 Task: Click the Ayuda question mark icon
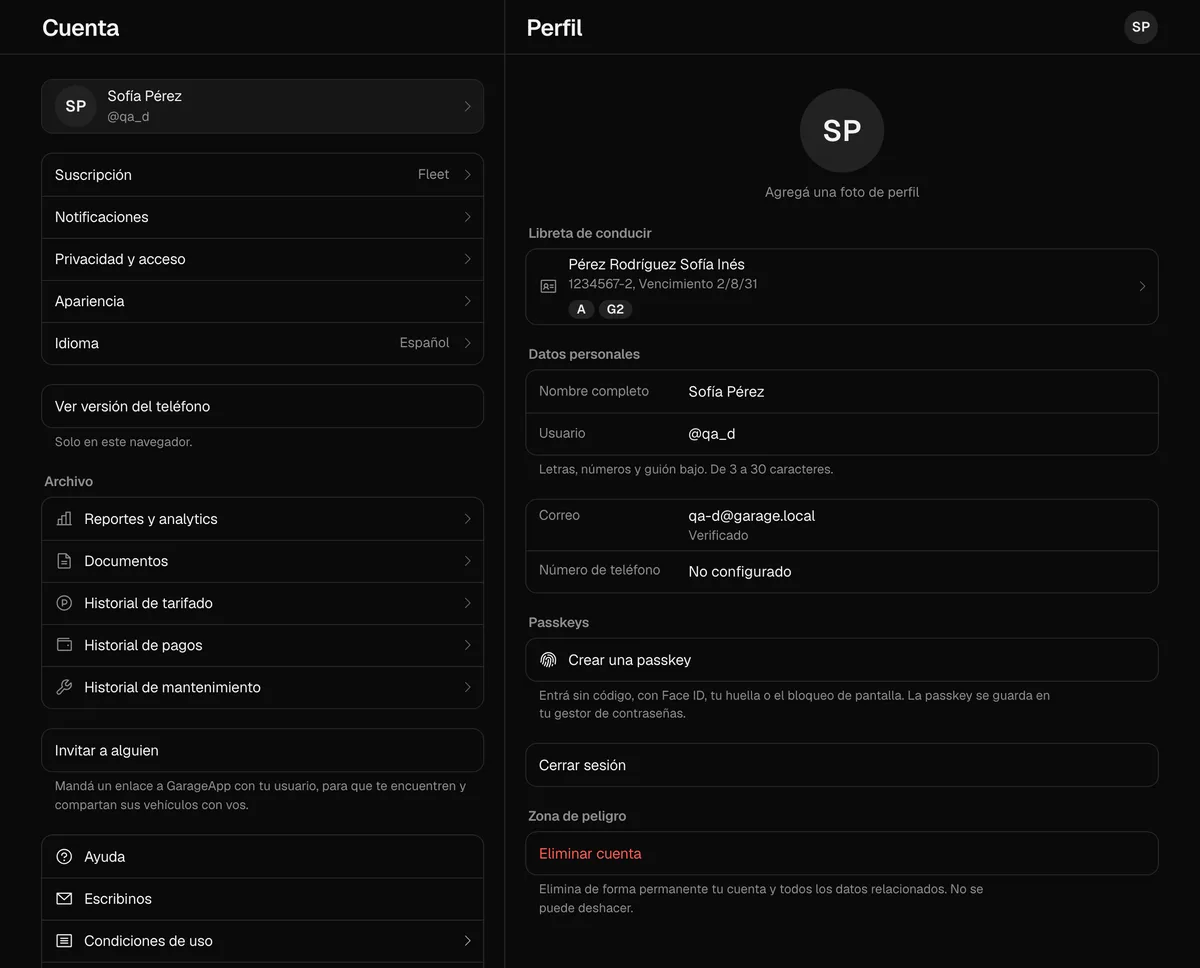(x=64, y=857)
